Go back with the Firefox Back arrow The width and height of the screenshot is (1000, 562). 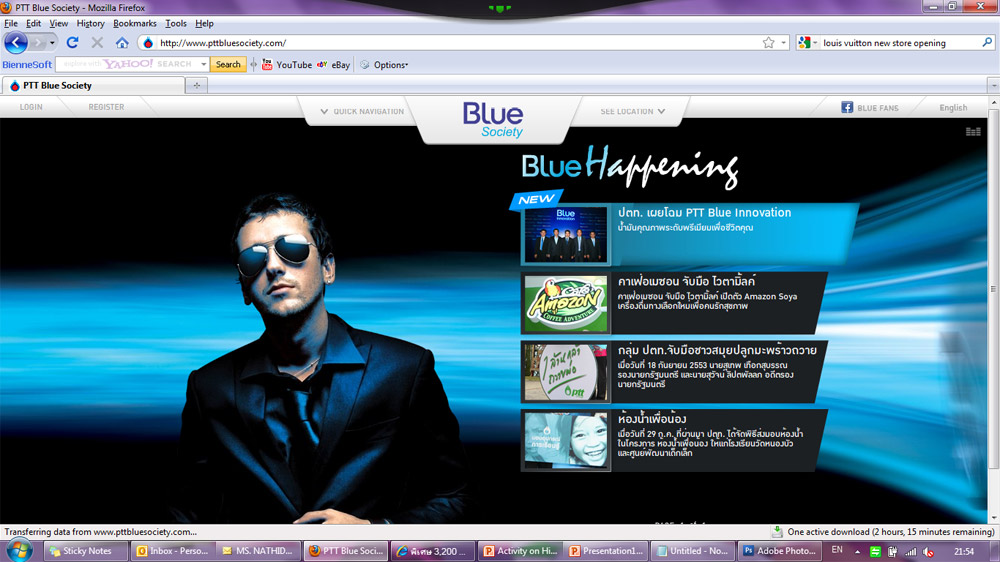pyautogui.click(x=15, y=43)
